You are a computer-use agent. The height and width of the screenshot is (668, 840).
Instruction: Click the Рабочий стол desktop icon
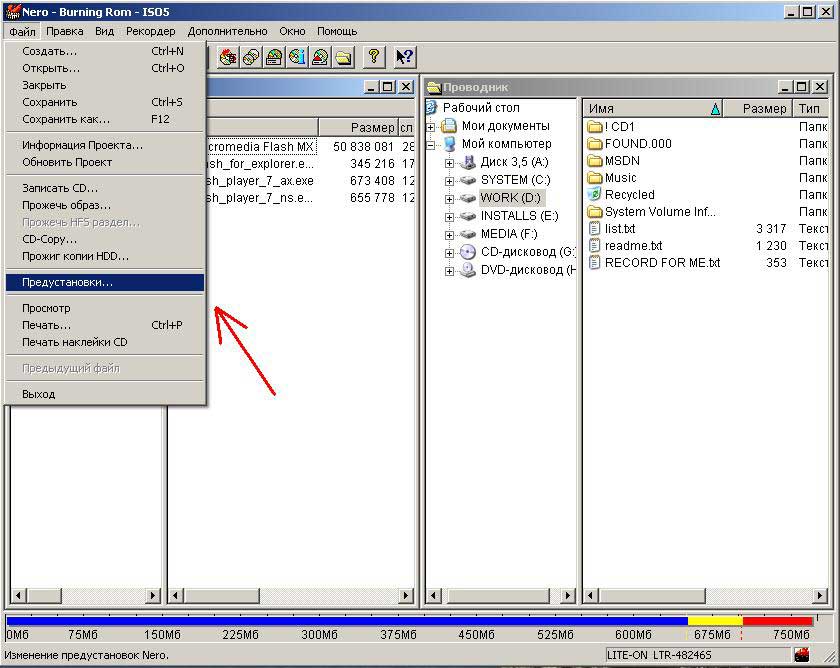pos(432,107)
